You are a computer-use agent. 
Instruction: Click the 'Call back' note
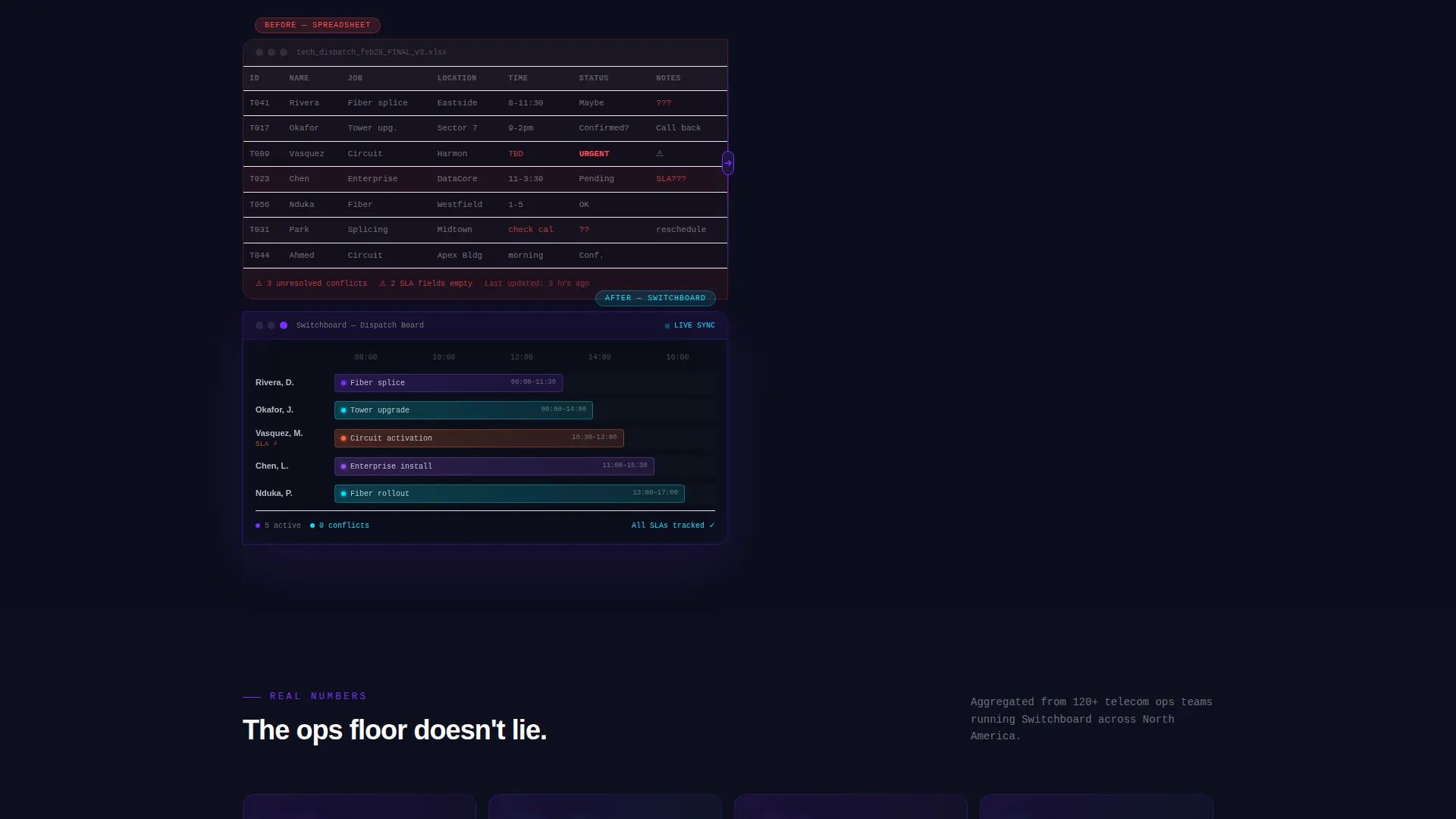pyautogui.click(x=679, y=128)
